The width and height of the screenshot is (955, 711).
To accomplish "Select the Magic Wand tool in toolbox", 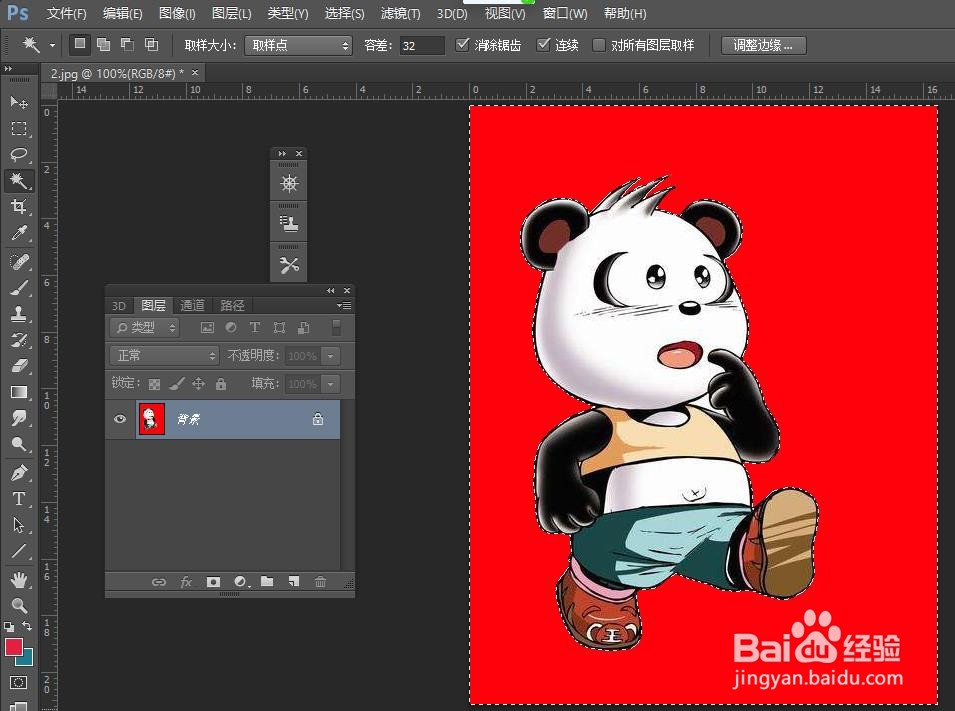I will 19,180.
